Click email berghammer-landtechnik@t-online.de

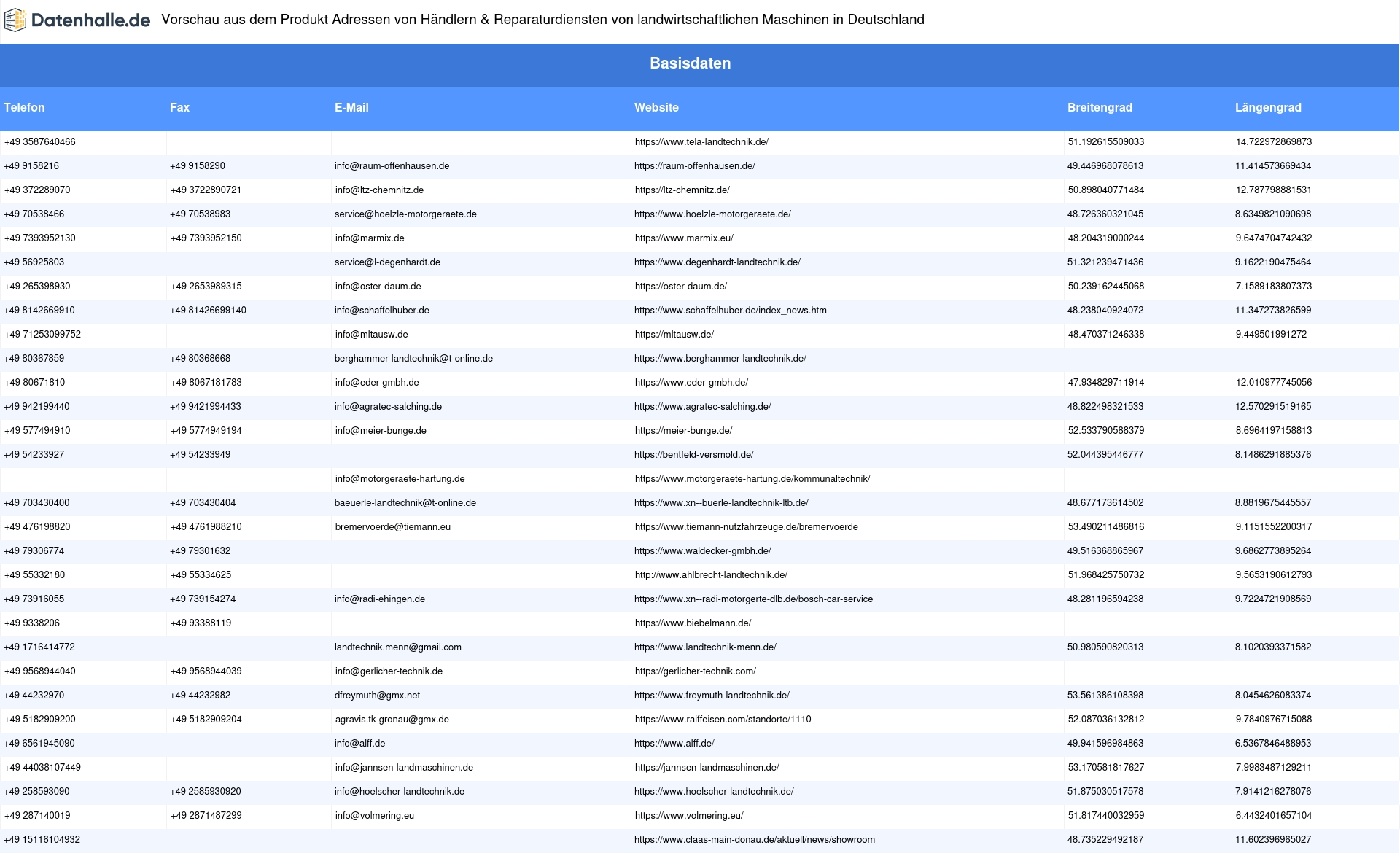413,359
